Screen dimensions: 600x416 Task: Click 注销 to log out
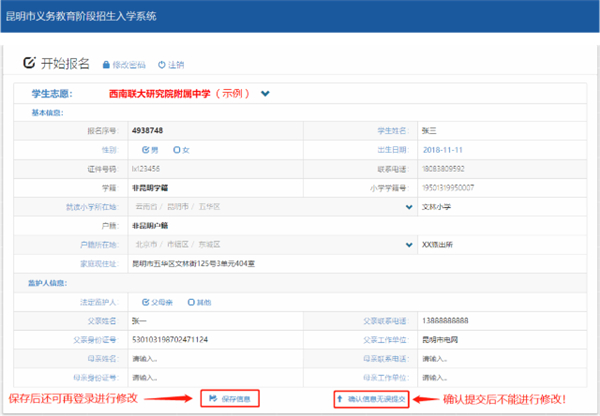point(177,64)
